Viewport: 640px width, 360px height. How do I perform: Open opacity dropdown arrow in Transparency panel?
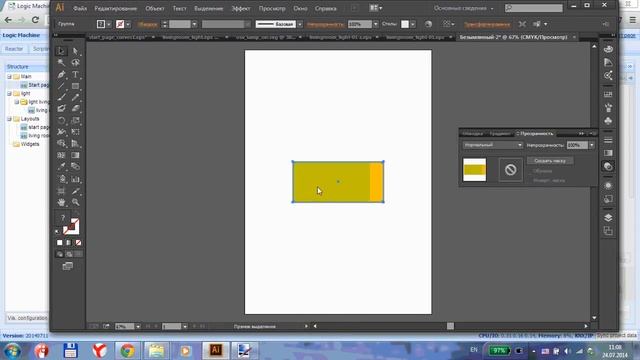tap(591, 145)
